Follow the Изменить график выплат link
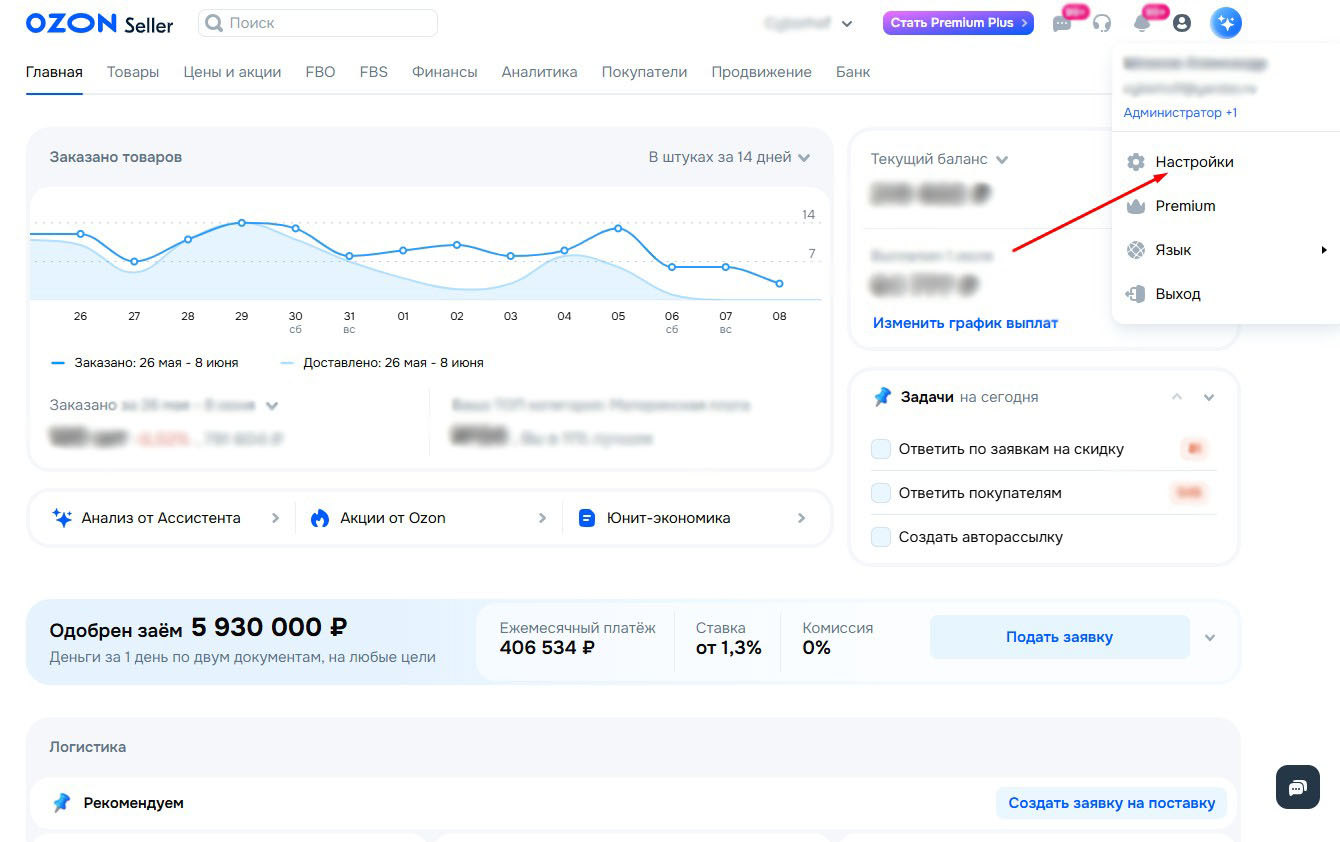The height and width of the screenshot is (842, 1340). (x=965, y=323)
